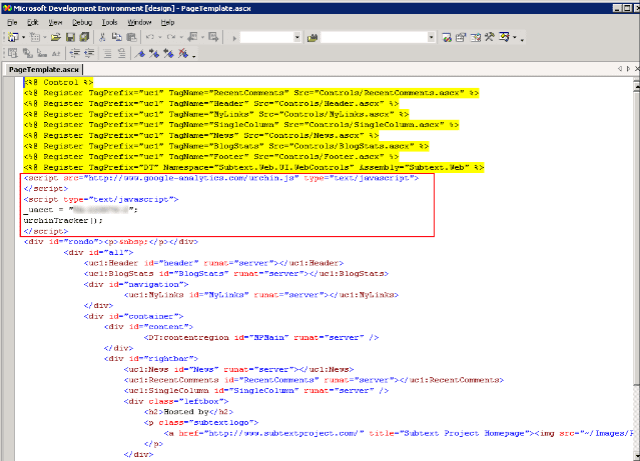Jump to the next bookmark
640x461 pixels.
154,53
